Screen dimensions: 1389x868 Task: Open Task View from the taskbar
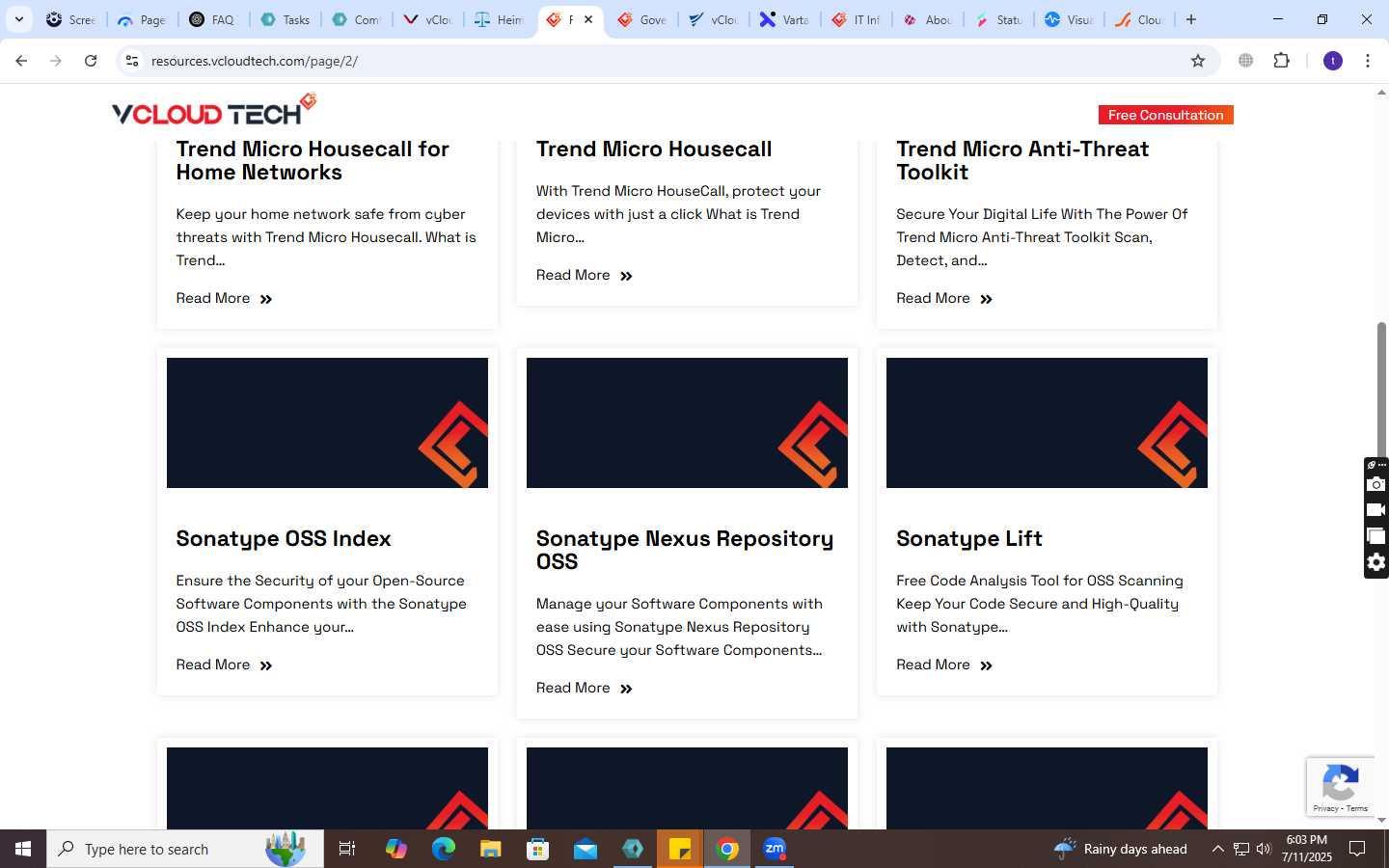click(x=347, y=849)
